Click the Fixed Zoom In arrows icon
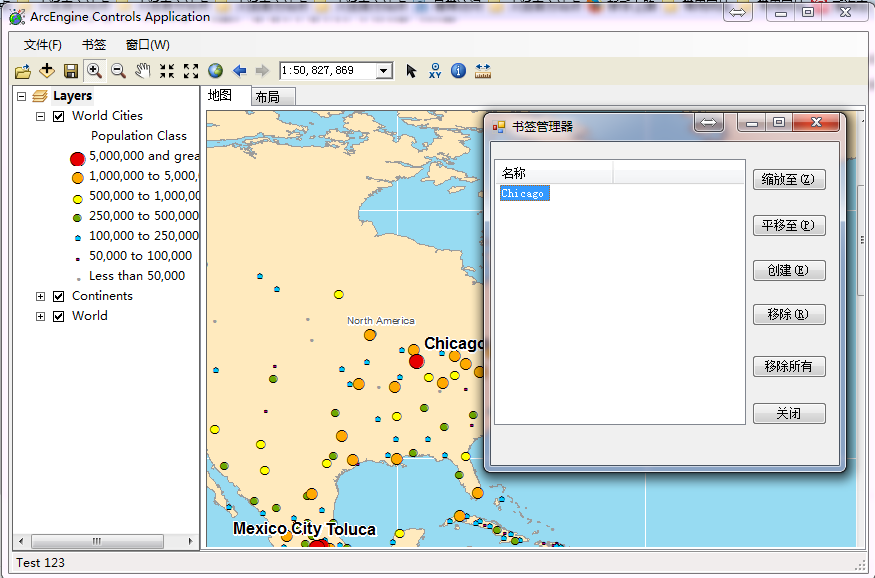Viewport: 875px width, 578px height. pos(167,71)
